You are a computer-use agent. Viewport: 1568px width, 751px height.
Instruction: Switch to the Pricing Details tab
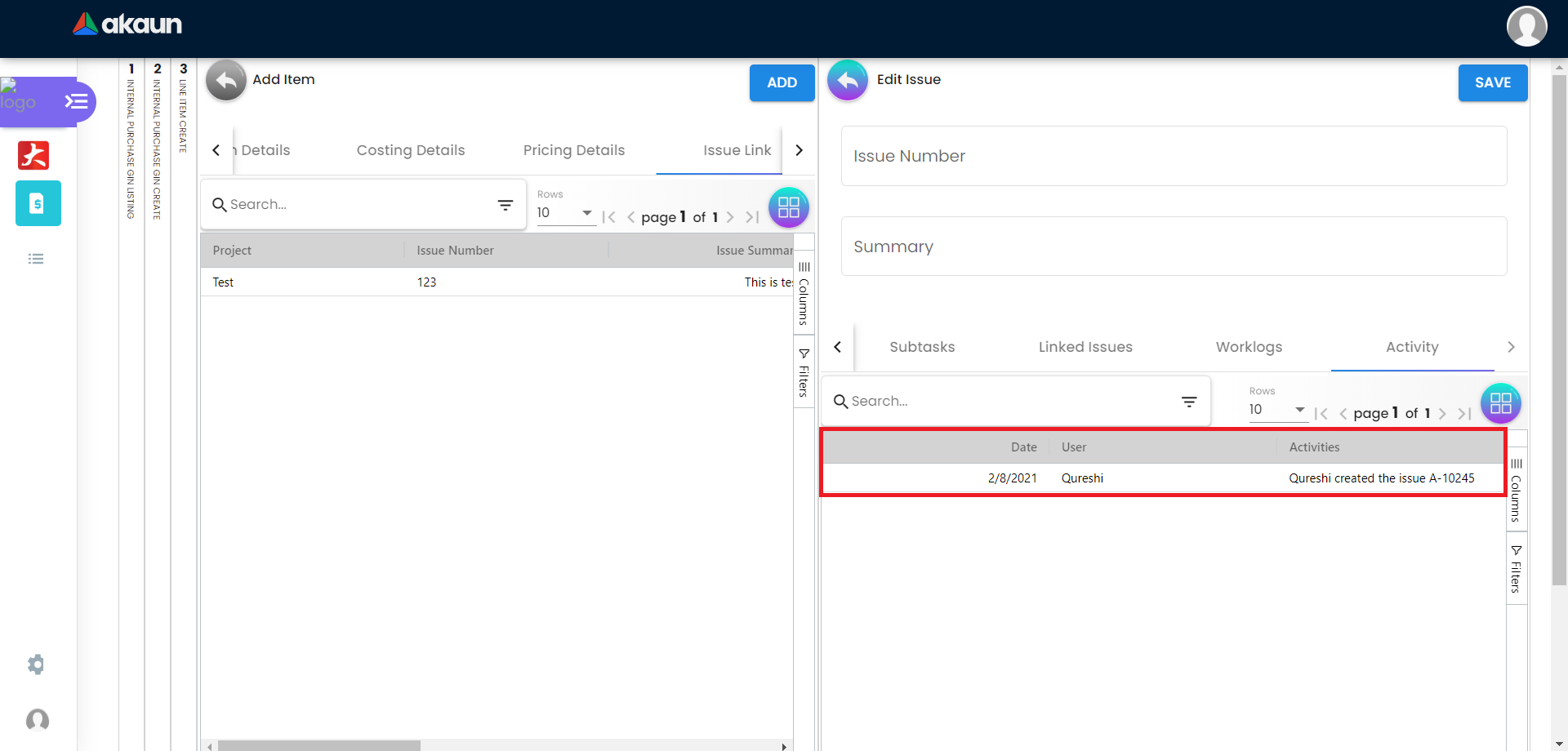574,150
